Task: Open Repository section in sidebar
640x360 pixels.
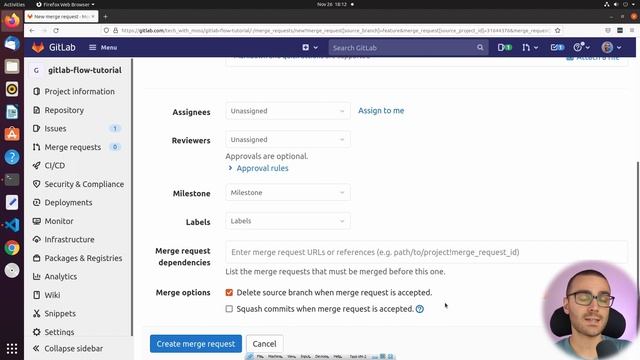Action: click(x=64, y=110)
